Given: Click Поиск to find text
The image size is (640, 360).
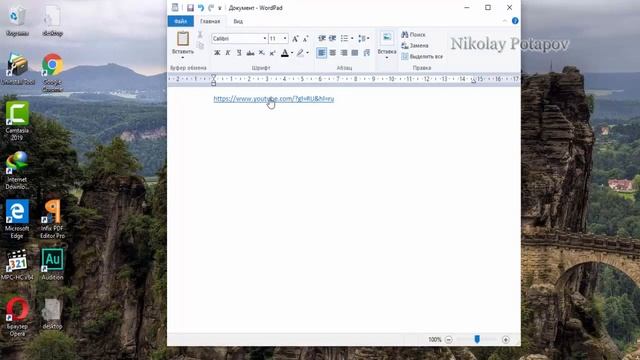Looking at the screenshot, I should click(413, 35).
